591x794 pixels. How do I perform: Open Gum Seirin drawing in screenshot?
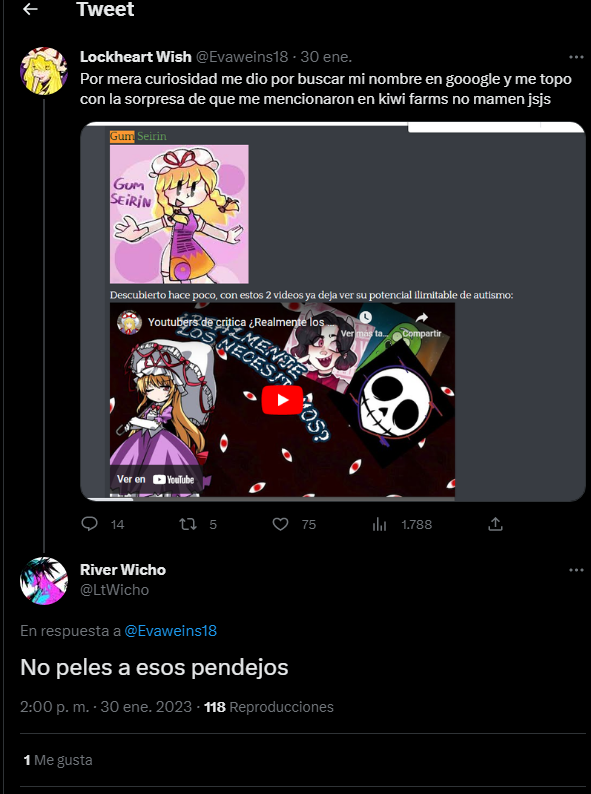[179, 214]
